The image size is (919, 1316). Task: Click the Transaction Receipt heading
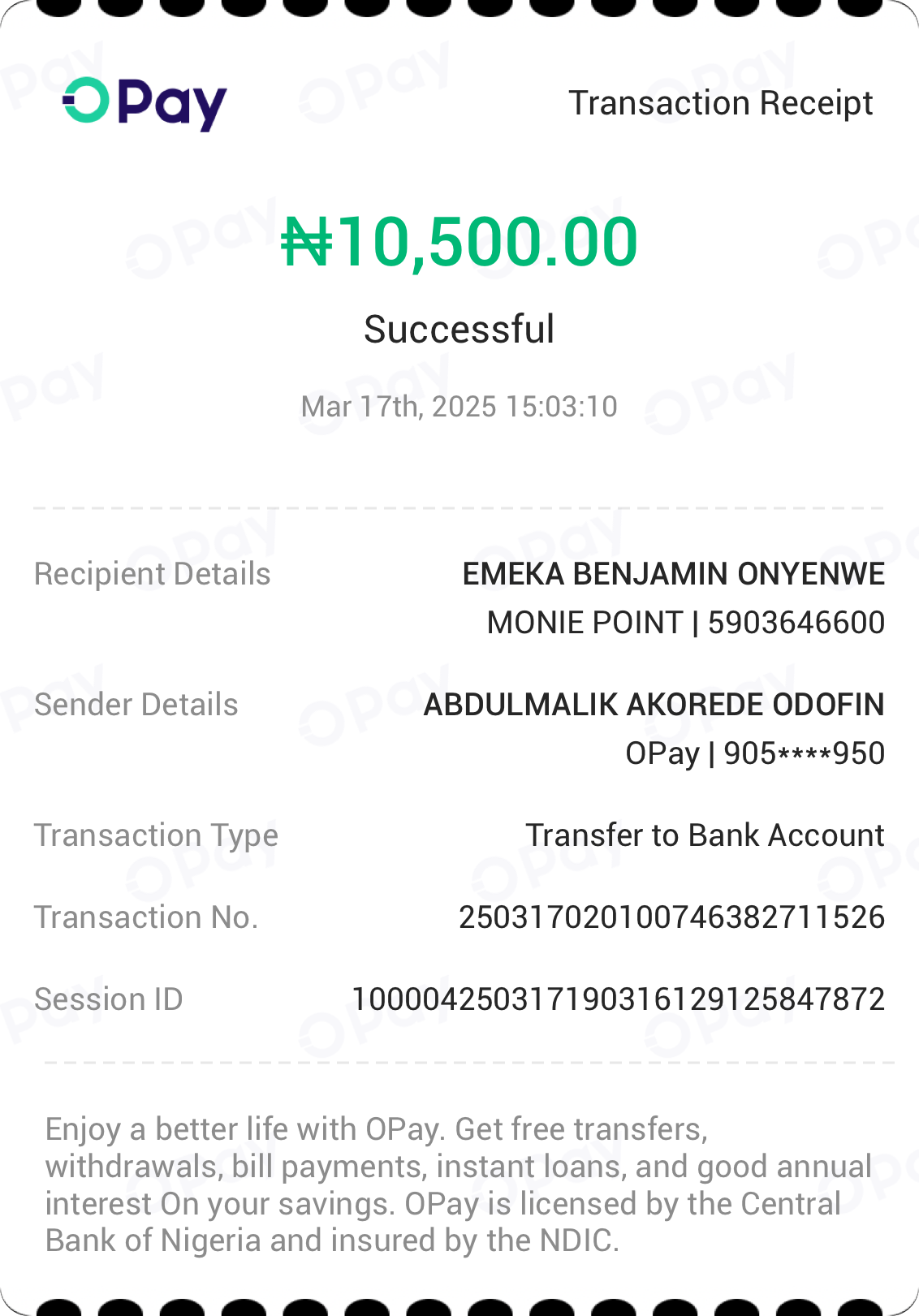(x=720, y=103)
